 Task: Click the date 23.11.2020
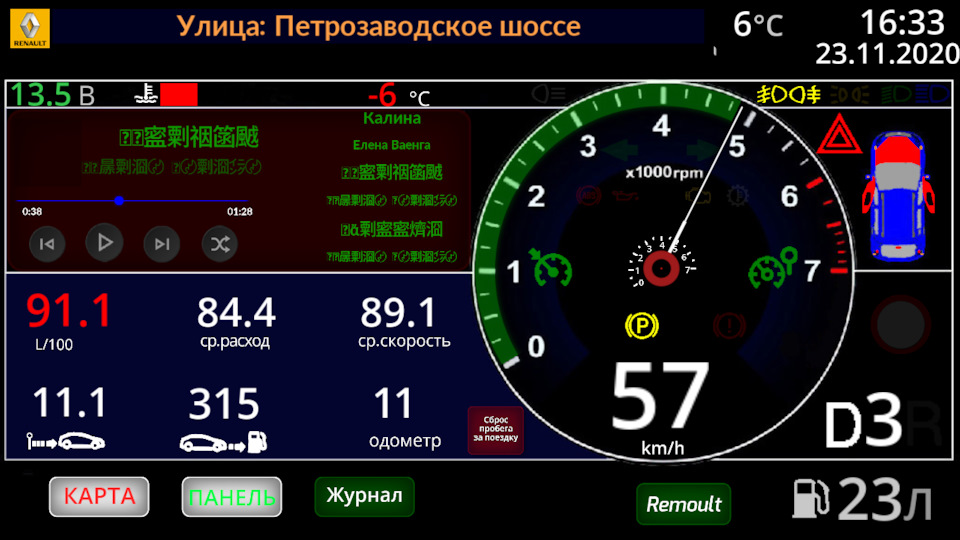click(x=887, y=53)
